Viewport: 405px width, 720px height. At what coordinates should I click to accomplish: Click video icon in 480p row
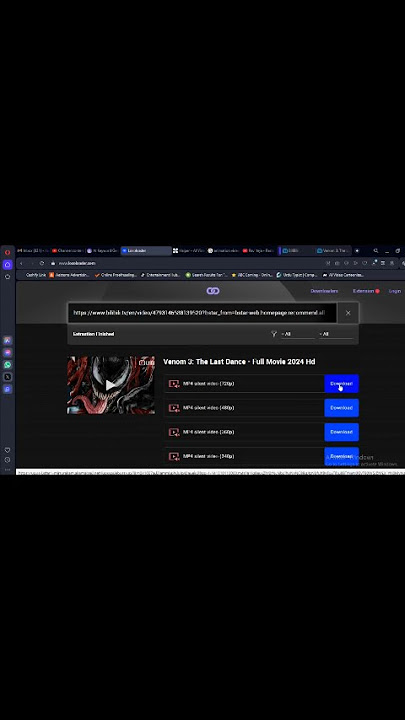point(174,408)
